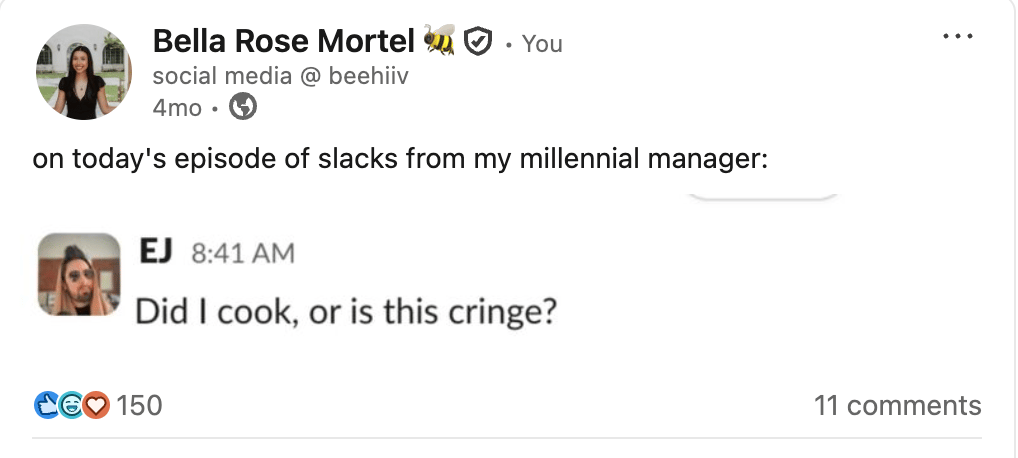This screenshot has height=458, width=1018.
Task: Open the post's three-dot more options menu
Action: (x=957, y=36)
